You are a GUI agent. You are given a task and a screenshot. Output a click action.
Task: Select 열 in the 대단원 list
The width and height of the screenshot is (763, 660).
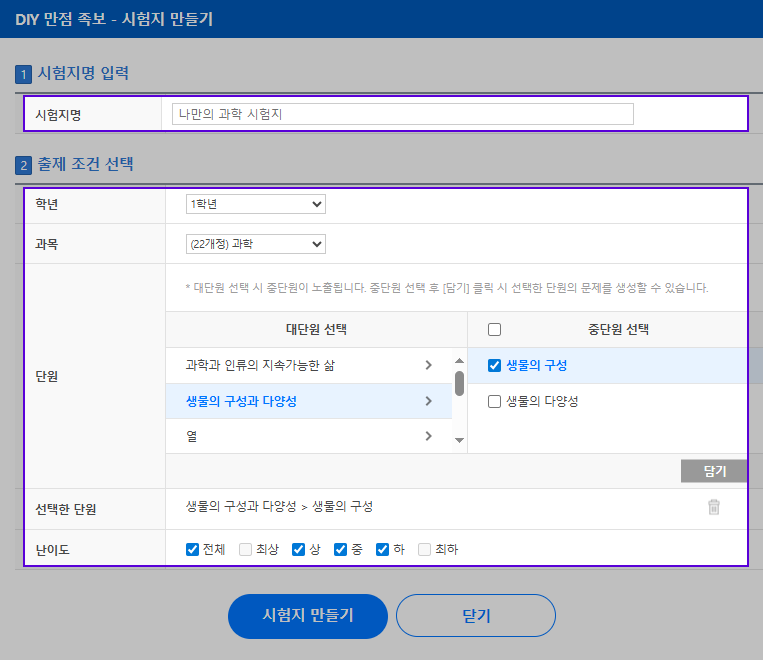(x=191, y=436)
